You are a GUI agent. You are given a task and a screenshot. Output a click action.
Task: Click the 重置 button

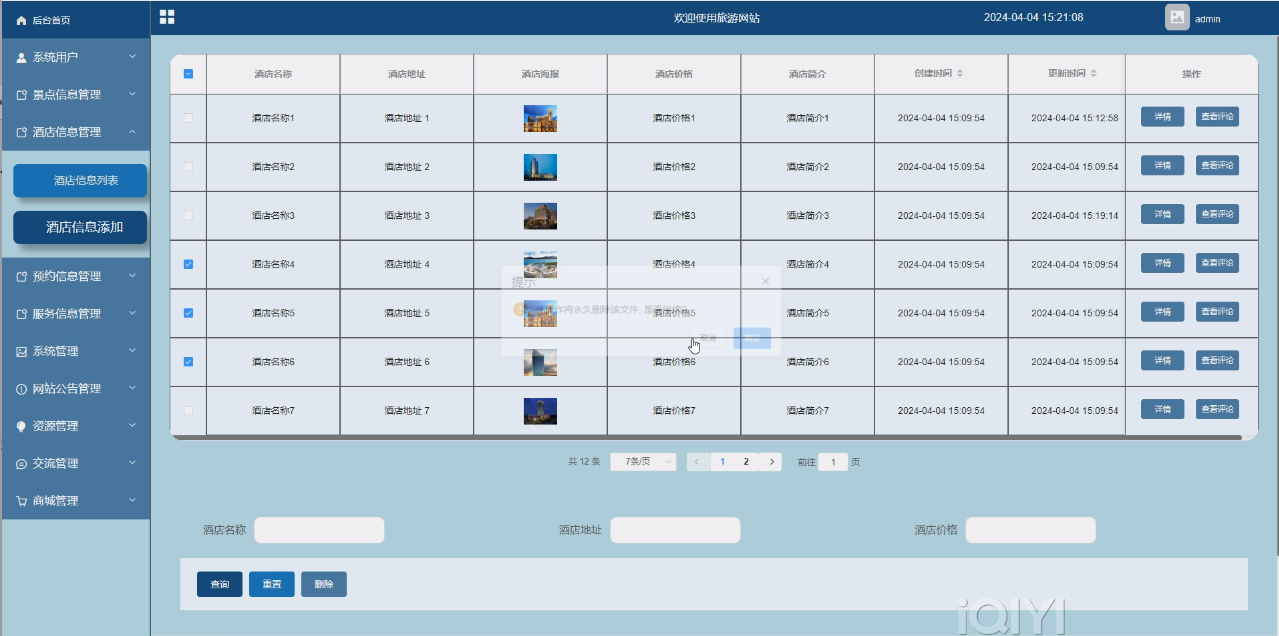tap(272, 584)
